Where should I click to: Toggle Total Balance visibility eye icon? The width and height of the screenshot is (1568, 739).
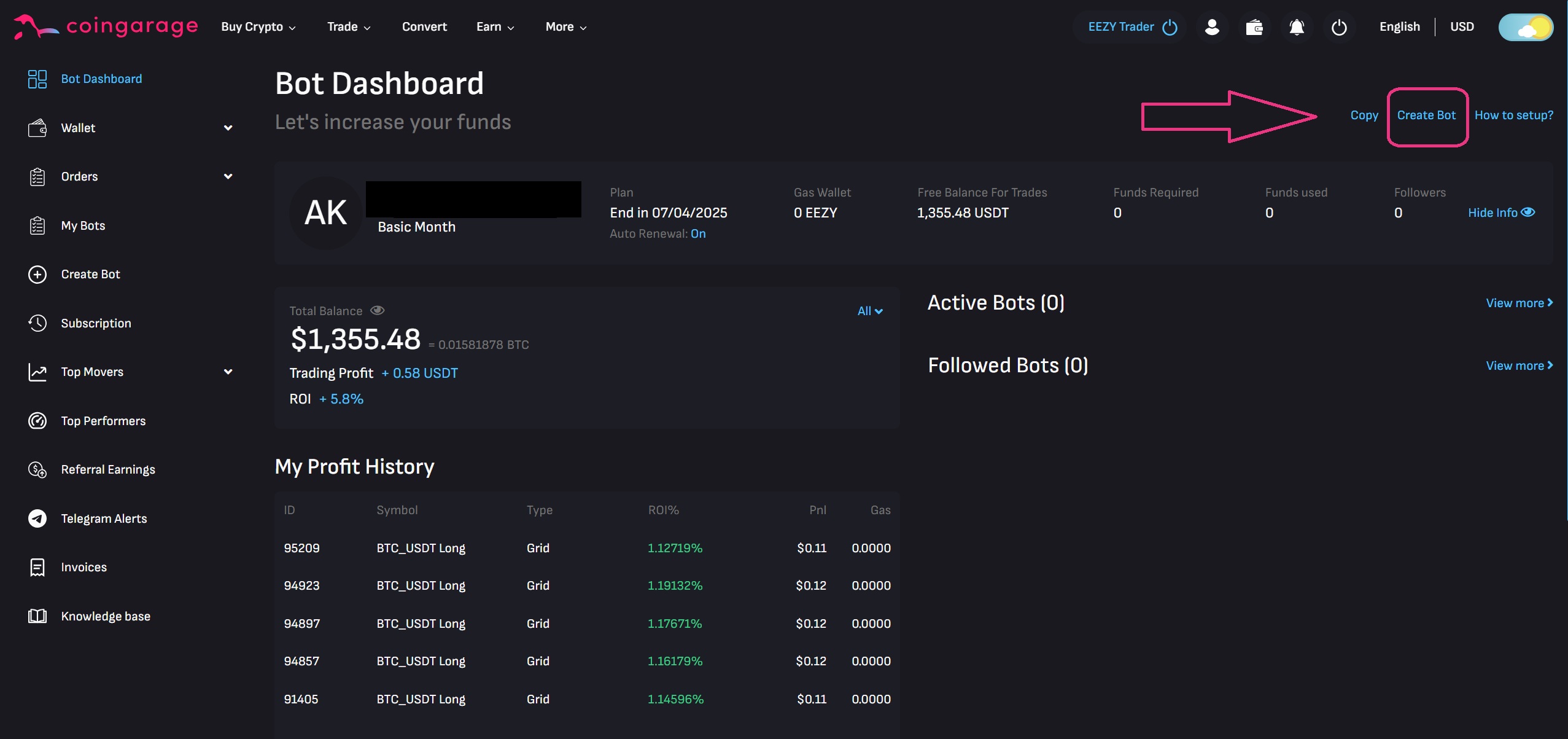click(x=378, y=310)
